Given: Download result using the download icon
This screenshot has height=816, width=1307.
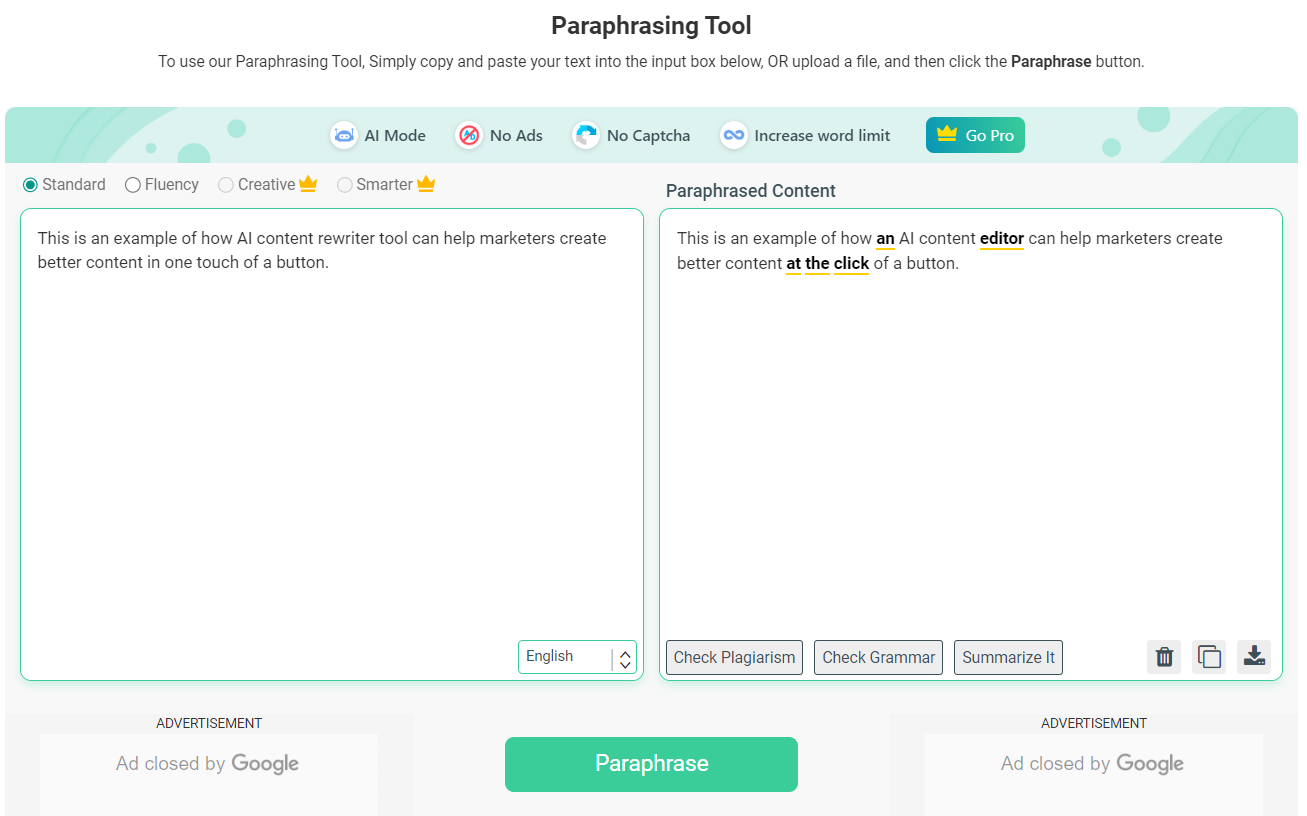Looking at the screenshot, I should coord(1254,657).
